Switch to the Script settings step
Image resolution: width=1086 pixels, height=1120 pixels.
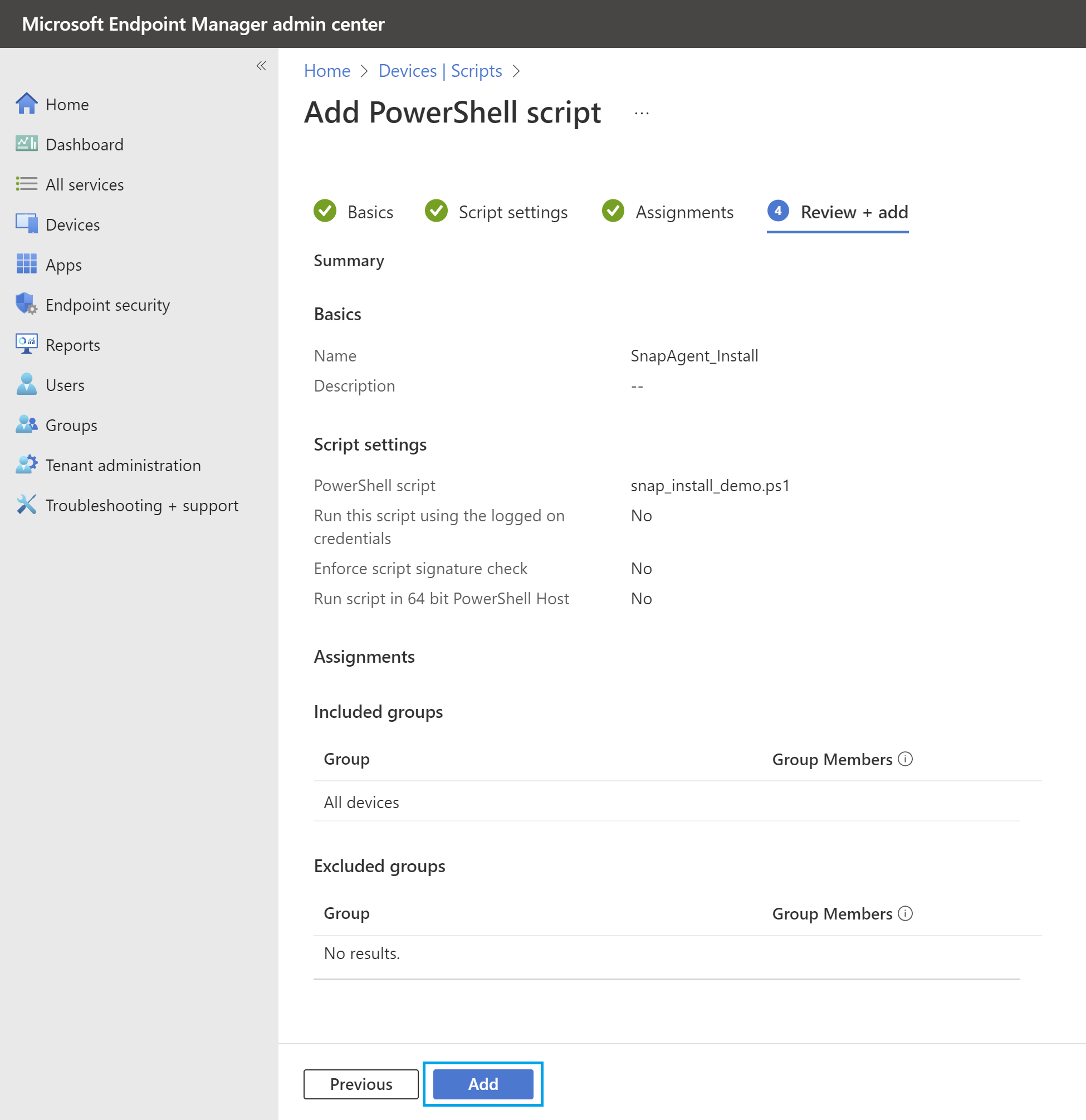512,212
